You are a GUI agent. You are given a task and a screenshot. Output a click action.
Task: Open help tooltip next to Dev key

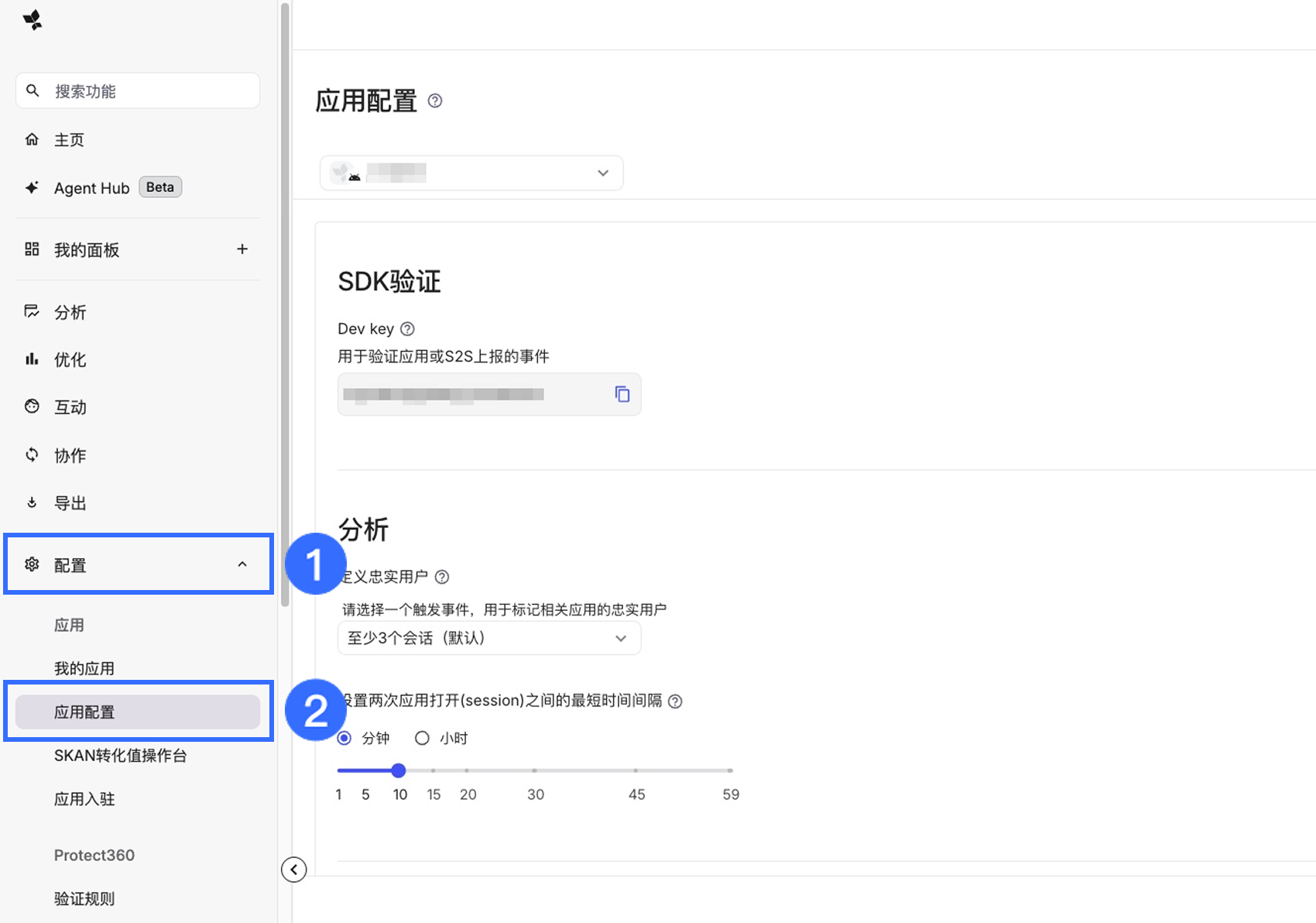point(407,329)
